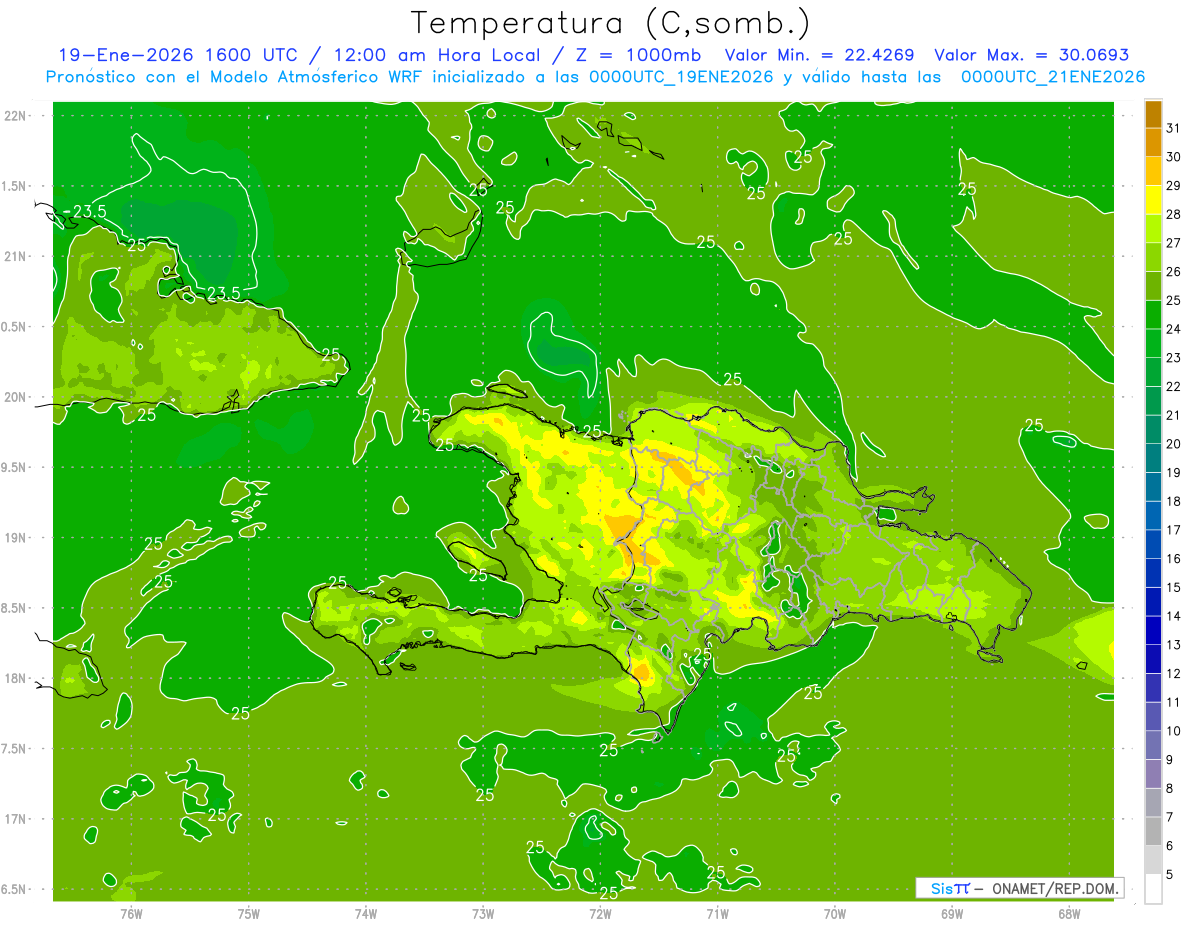Pick the blue legend color between 15 and 16
1200x927 pixels.
click(x=1153, y=573)
